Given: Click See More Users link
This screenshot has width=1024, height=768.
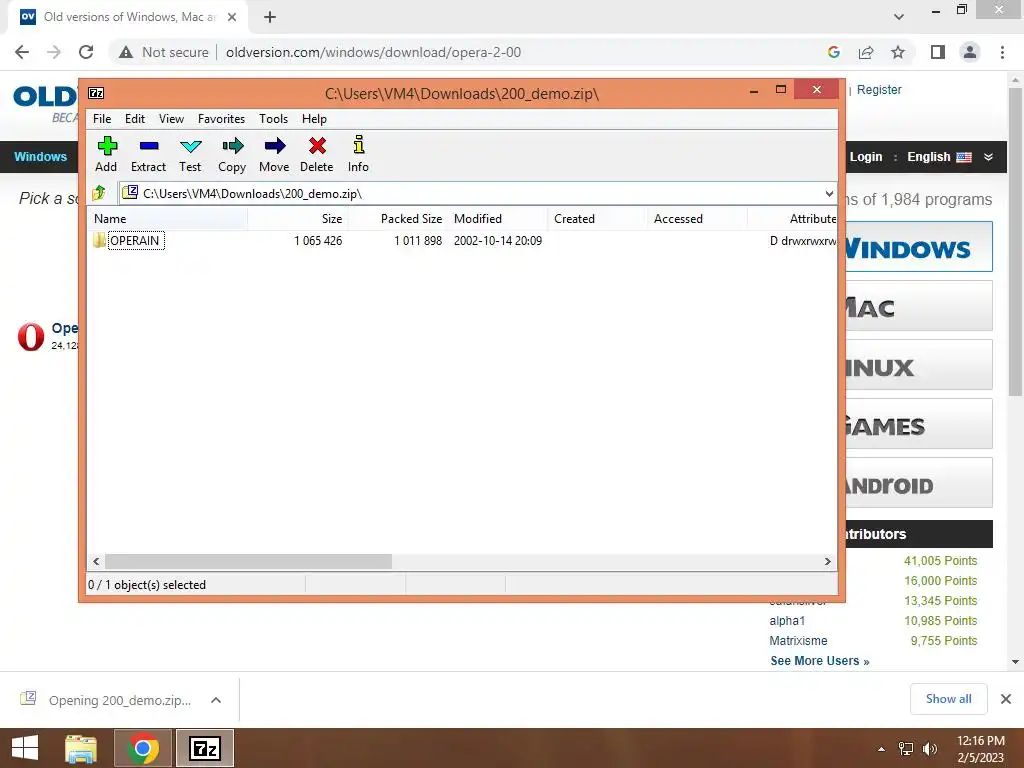Looking at the screenshot, I should point(820,660).
